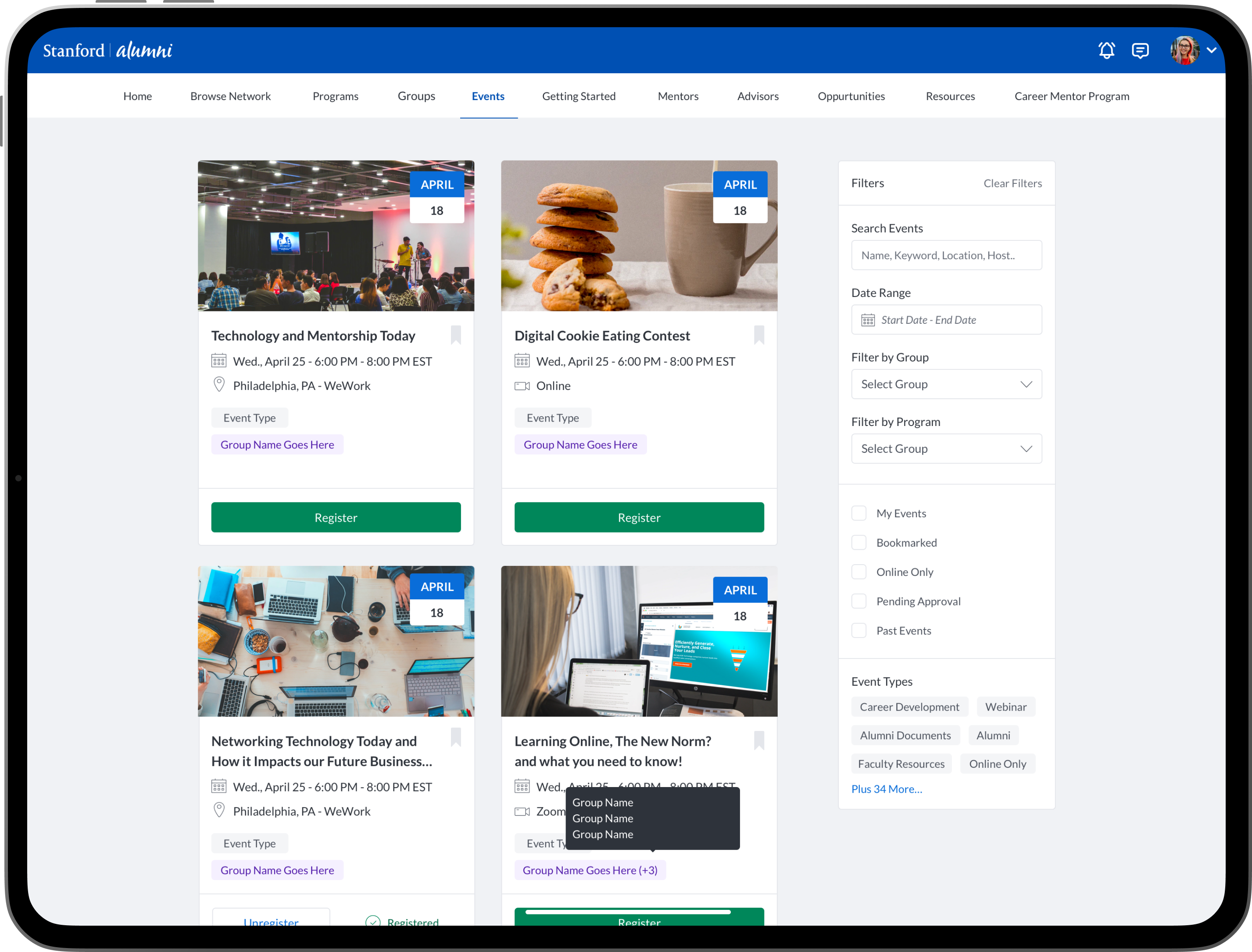Screen dimensions: 1252x952
Task: Click calendar icon in Date Range field
Action: 868,320
